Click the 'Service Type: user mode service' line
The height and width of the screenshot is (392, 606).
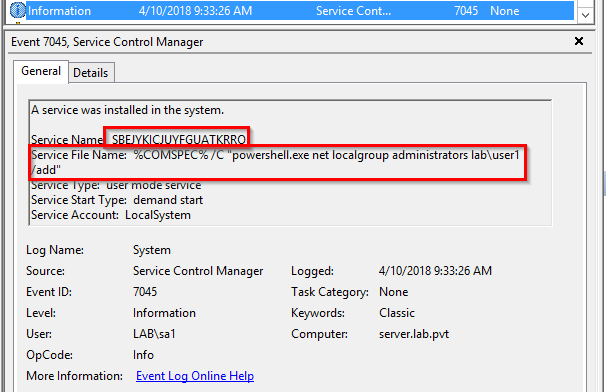[x=116, y=185]
